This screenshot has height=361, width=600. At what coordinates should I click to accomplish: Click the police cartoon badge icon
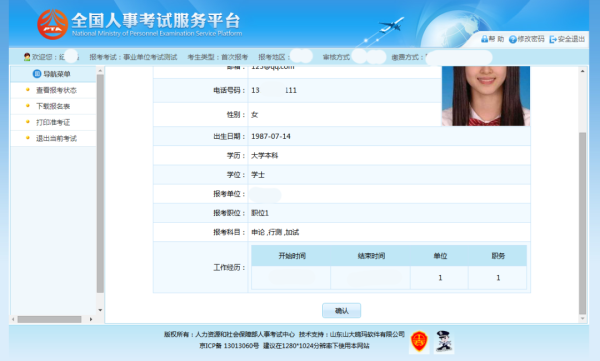coord(444,341)
